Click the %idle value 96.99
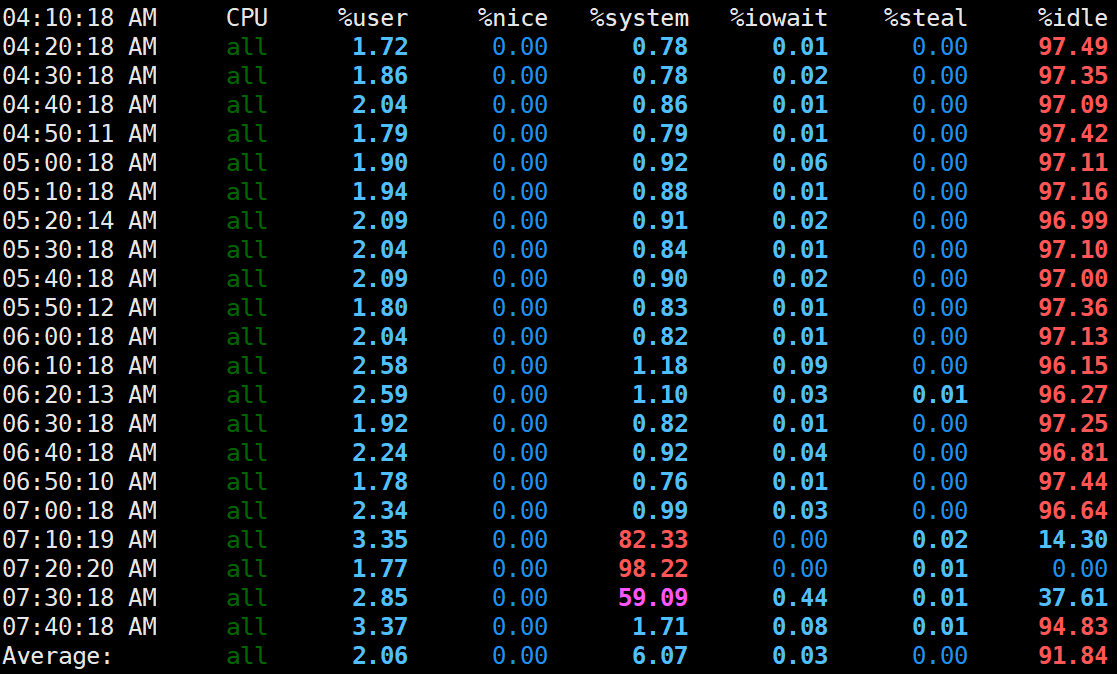The height and width of the screenshot is (674, 1117). click(x=1073, y=221)
